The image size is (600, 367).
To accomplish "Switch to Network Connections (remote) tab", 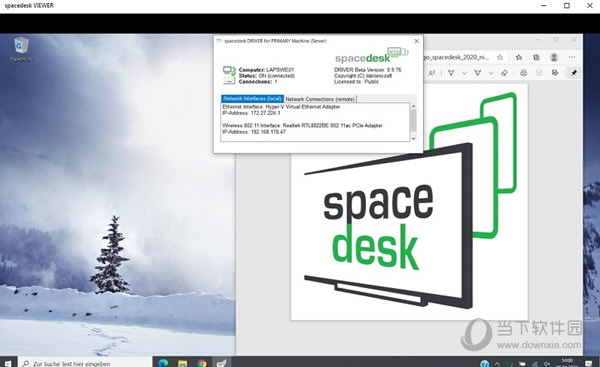I will click(x=320, y=99).
